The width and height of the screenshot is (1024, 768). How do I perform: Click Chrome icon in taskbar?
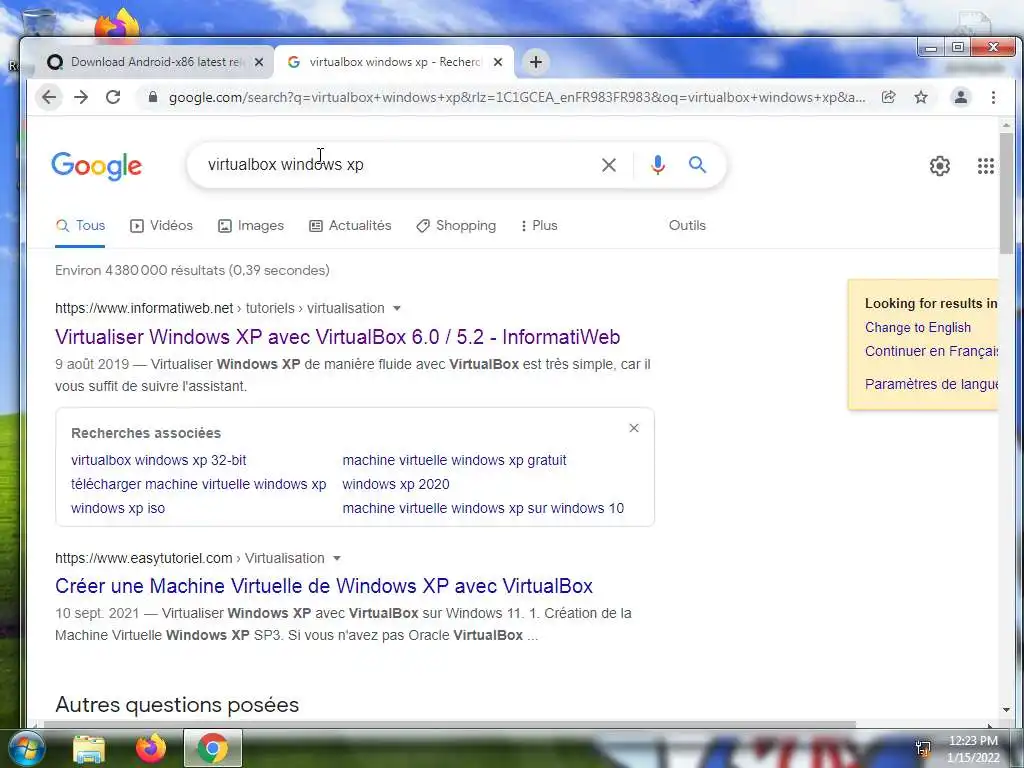pos(213,748)
